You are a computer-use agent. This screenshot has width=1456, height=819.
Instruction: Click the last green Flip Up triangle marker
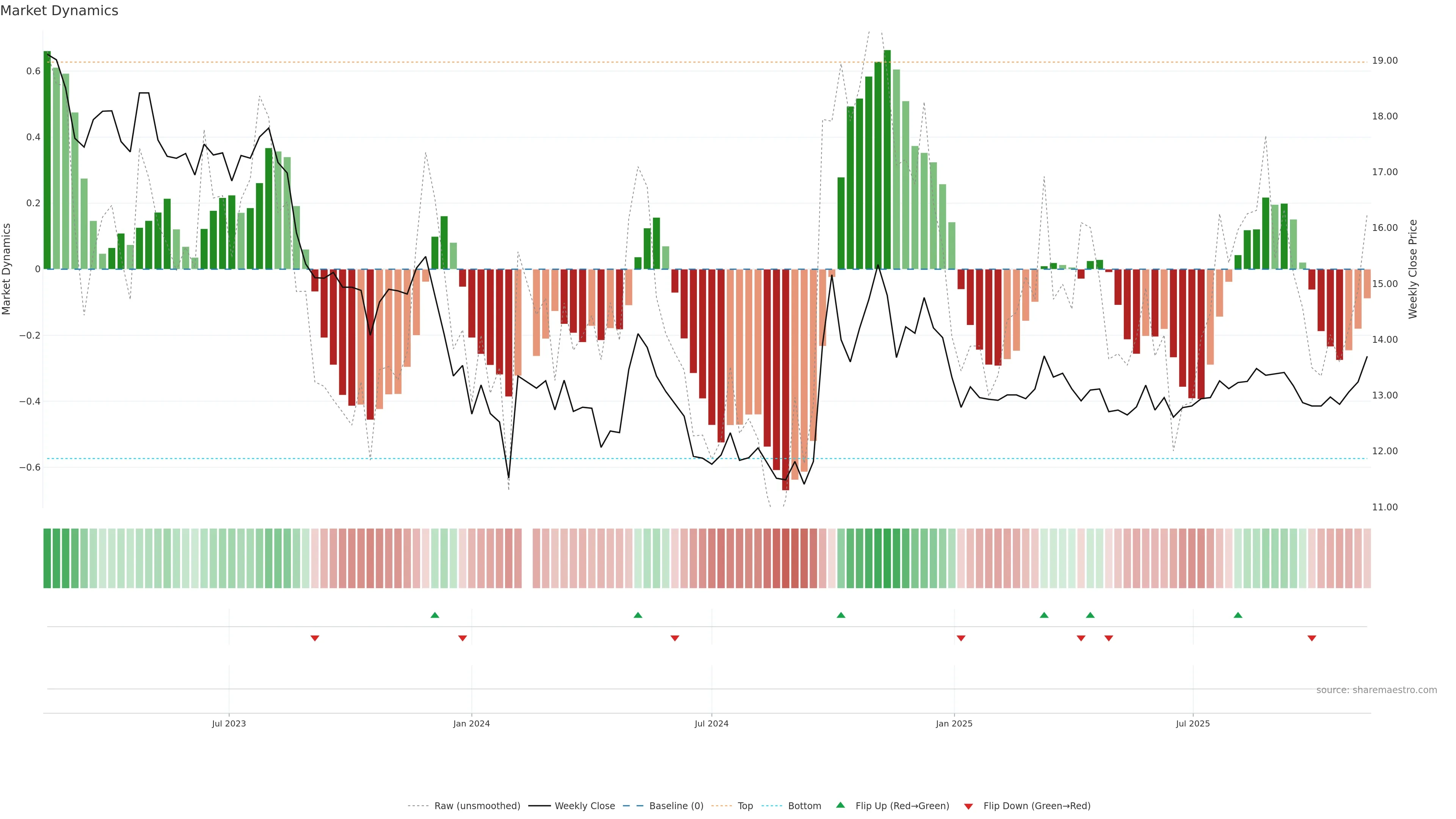point(1238,615)
